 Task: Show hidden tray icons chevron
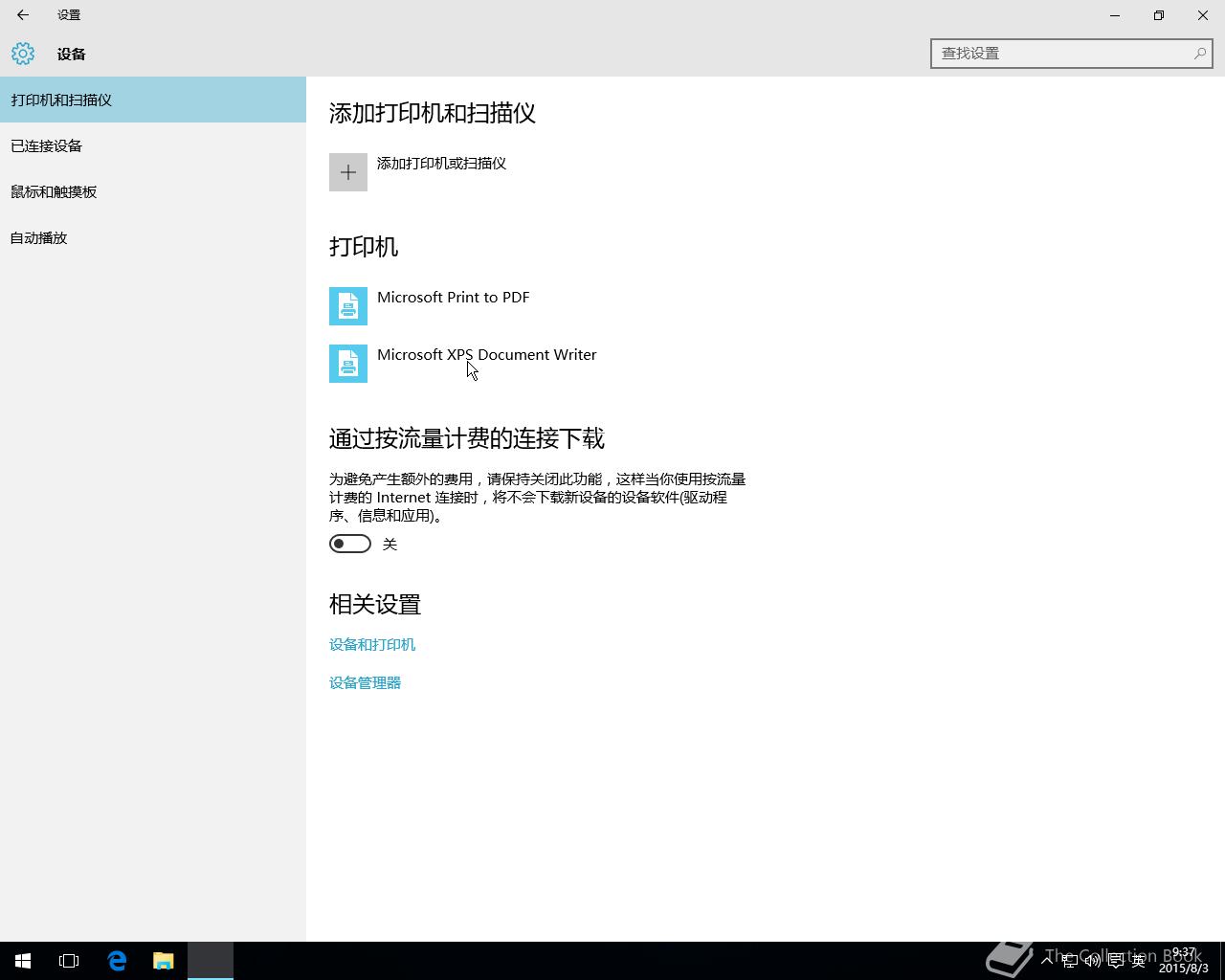1047,961
